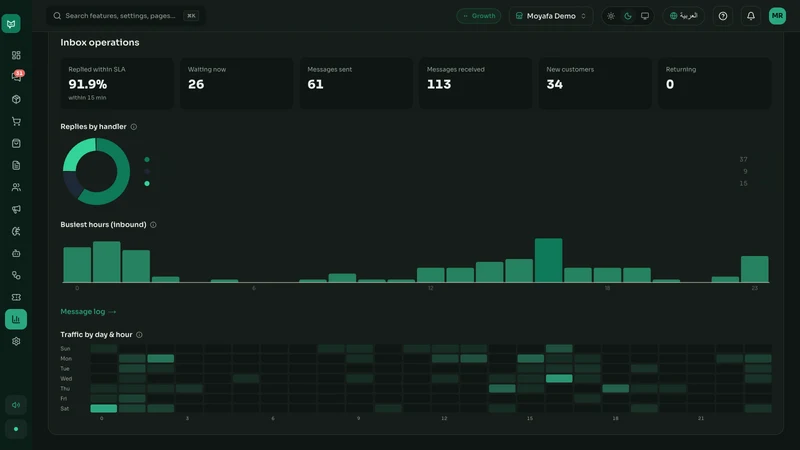Open the campaigns megaphone icon in sidebar
This screenshot has width=800, height=450.
[x=16, y=209]
